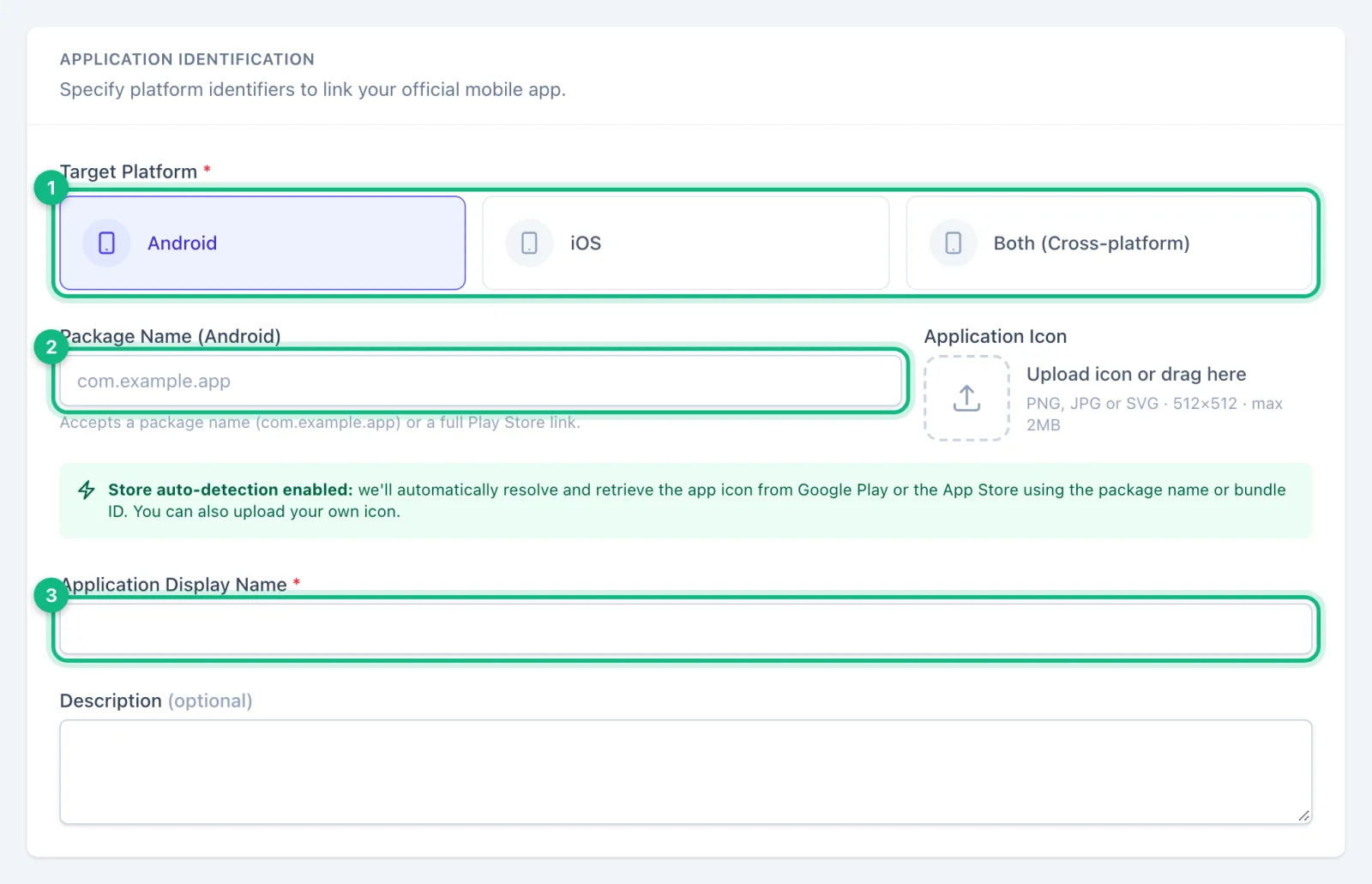1372x884 pixels.
Task: Click the Play Store link helper text
Action: (320, 423)
